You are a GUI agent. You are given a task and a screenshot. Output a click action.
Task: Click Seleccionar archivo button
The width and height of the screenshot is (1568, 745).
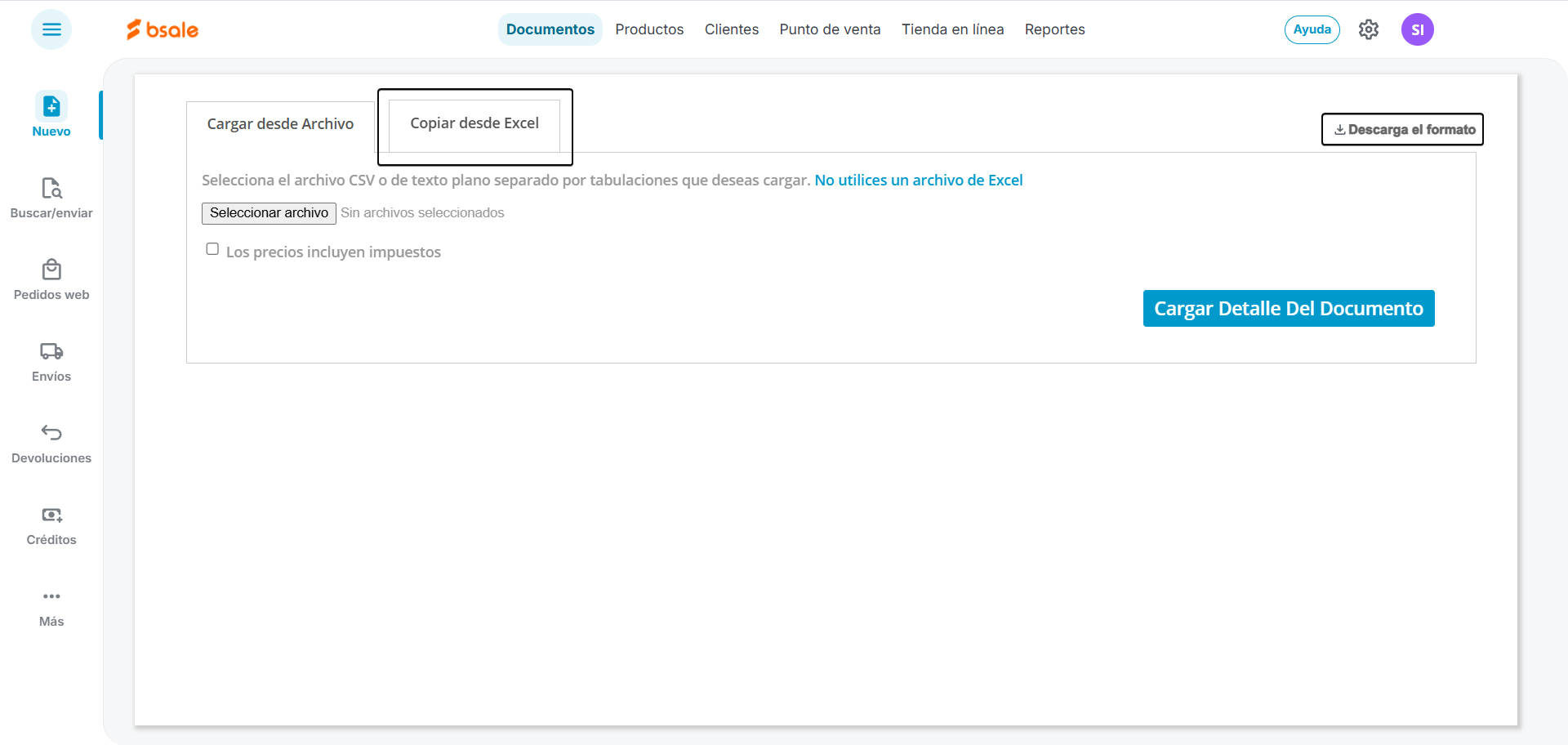(269, 213)
